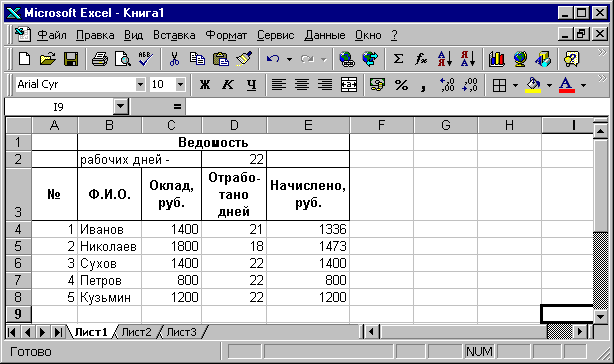This screenshot has width=614, height=364.
Task: Copy selection with the Copy icon
Action: (x=197, y=59)
